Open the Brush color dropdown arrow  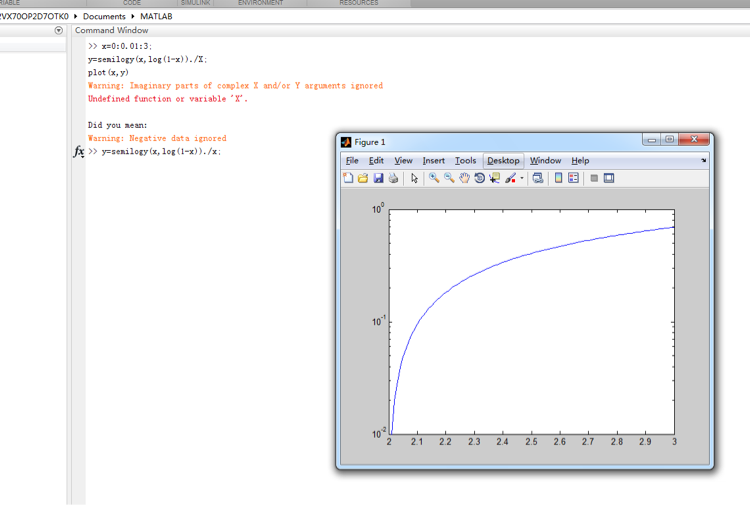tap(522, 178)
